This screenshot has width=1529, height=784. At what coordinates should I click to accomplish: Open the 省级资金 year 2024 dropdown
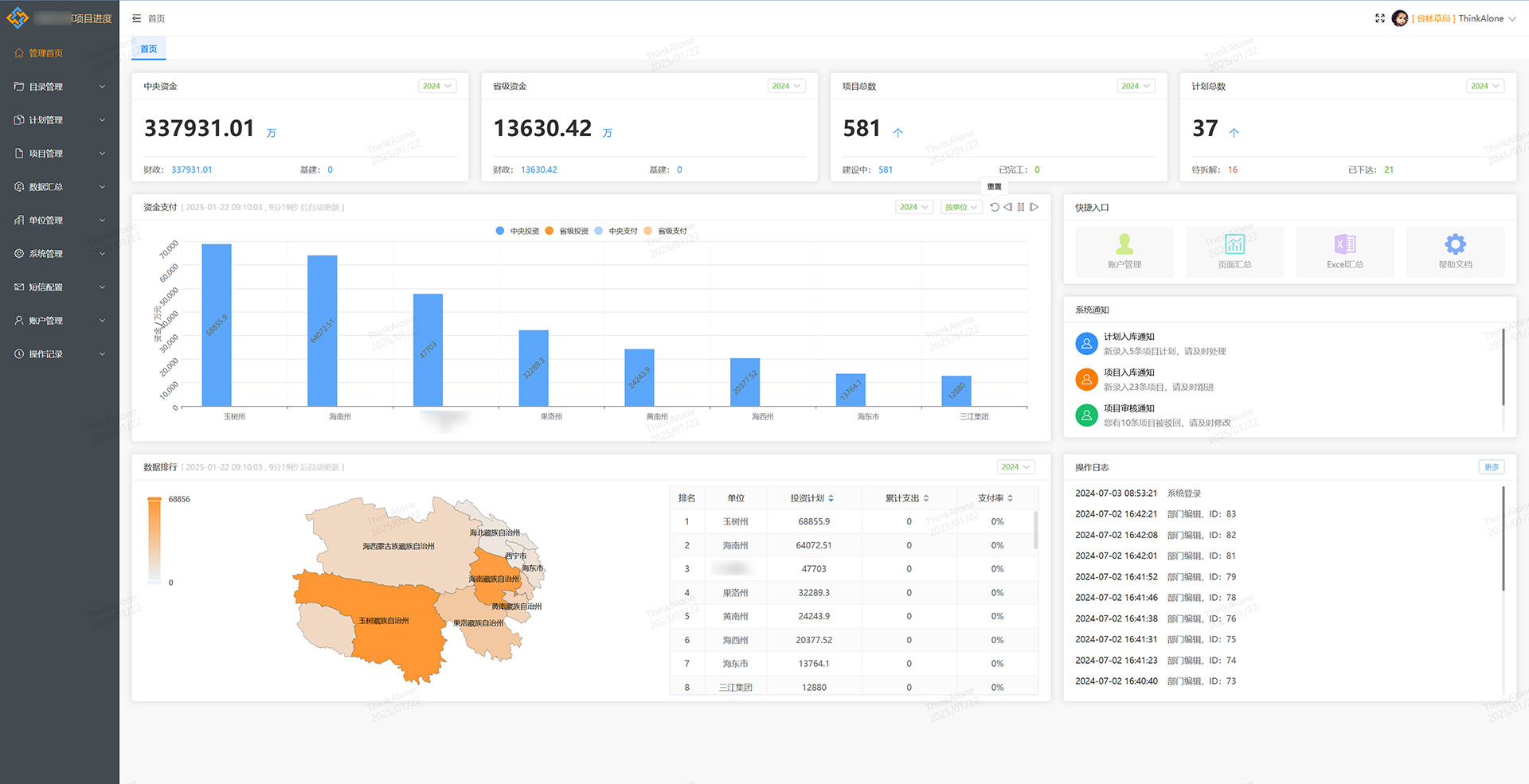pyautogui.click(x=787, y=86)
